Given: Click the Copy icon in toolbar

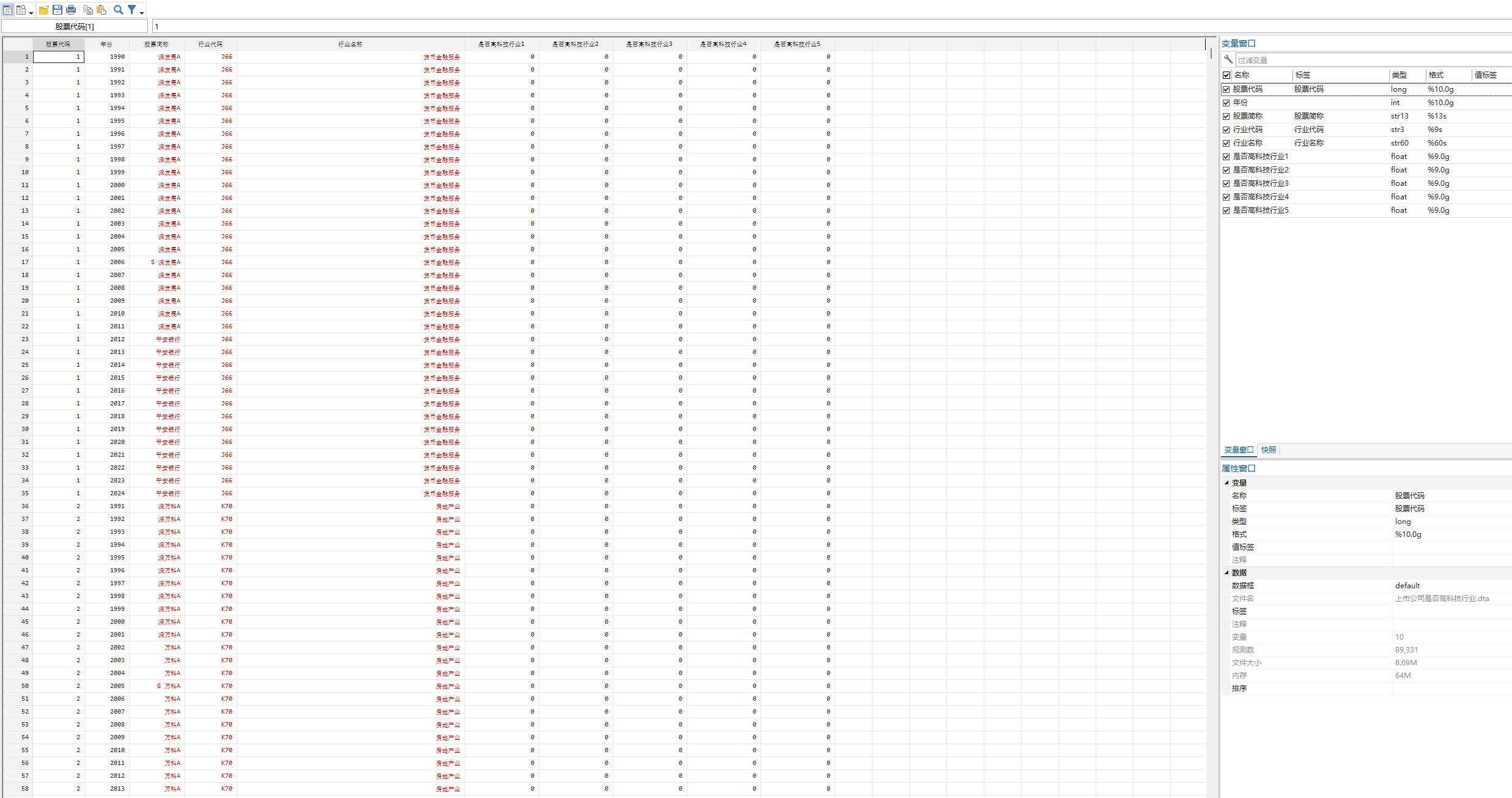Looking at the screenshot, I should click(88, 10).
